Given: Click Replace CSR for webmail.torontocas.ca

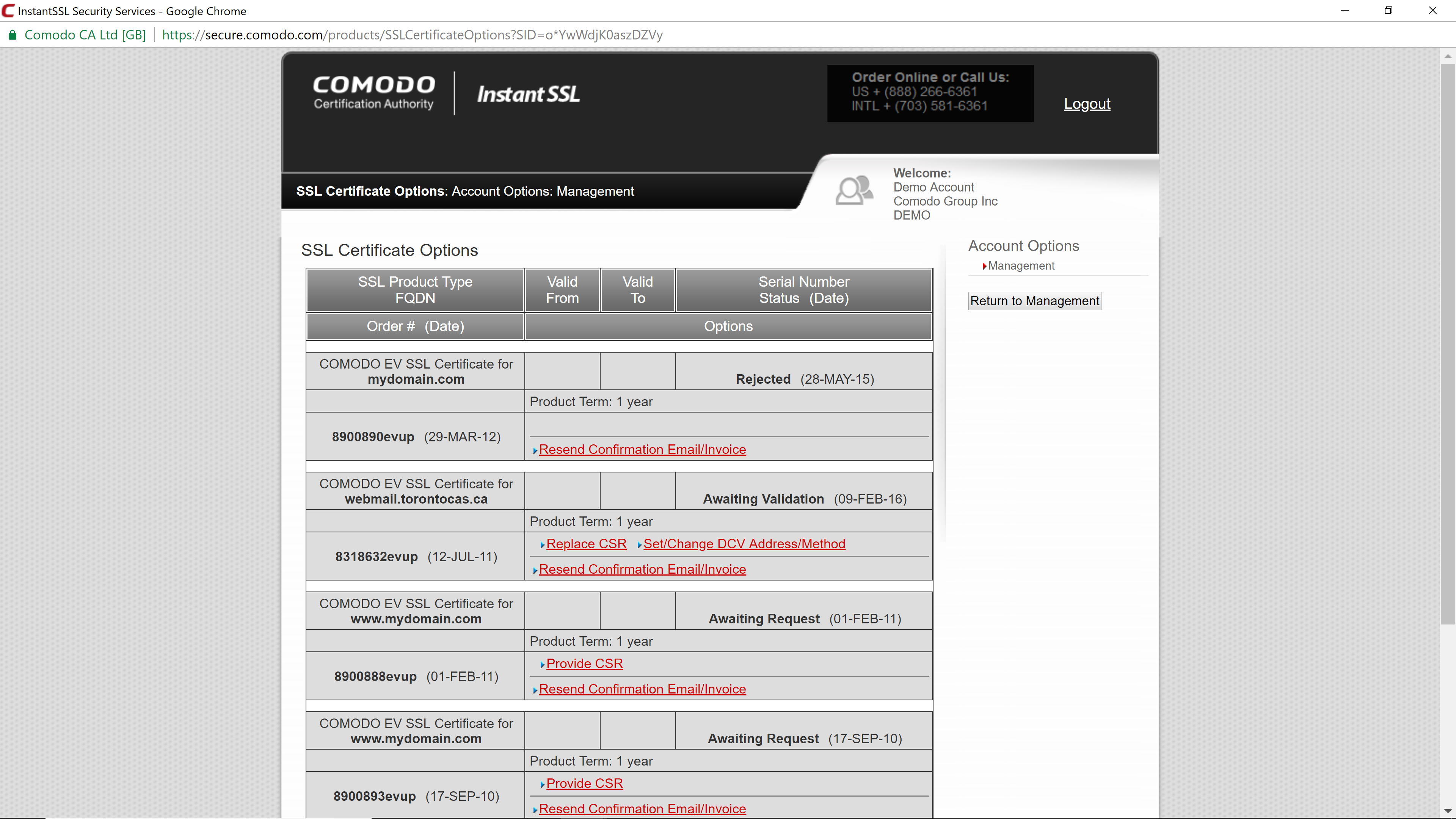Looking at the screenshot, I should click(586, 544).
